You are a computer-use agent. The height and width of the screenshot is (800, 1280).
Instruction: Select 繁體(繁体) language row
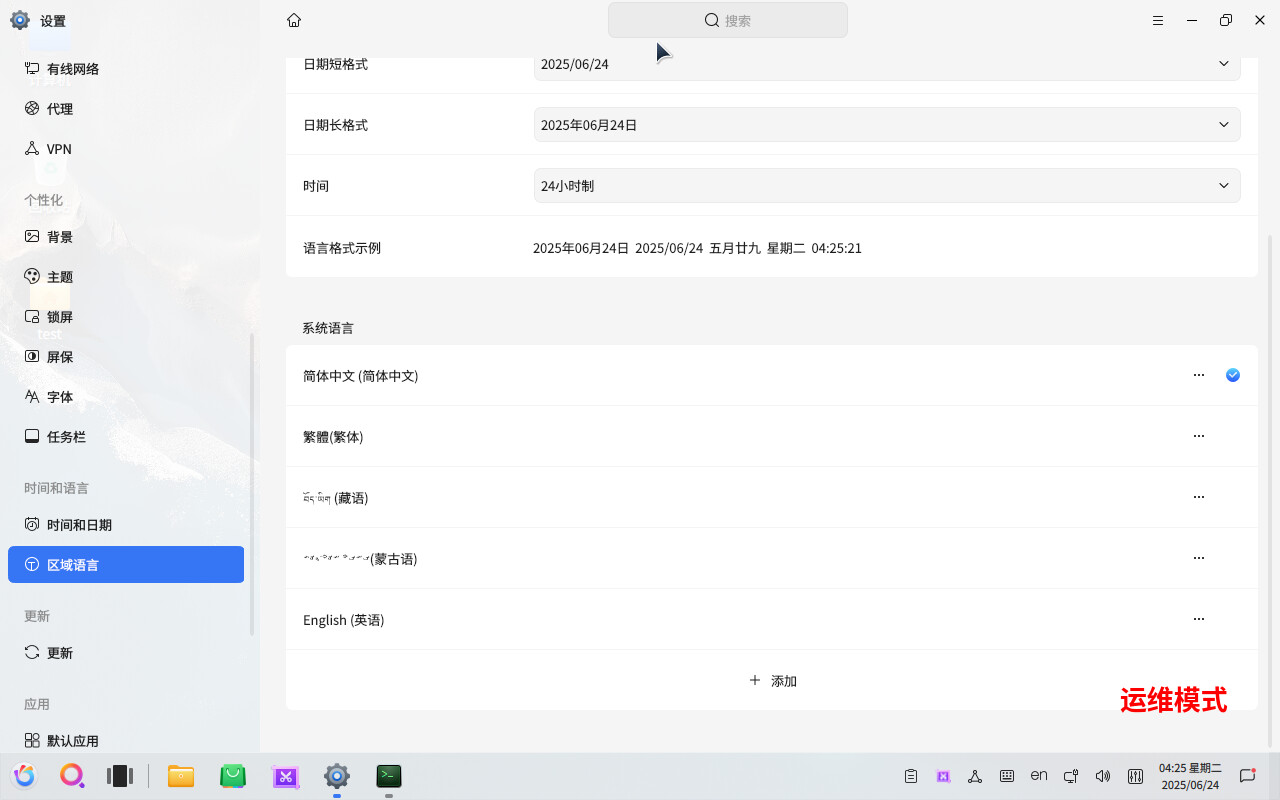coord(772,437)
